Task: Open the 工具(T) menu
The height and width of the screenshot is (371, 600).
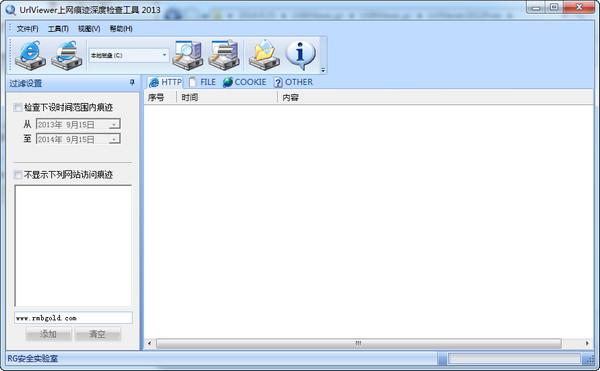Action: pos(58,29)
